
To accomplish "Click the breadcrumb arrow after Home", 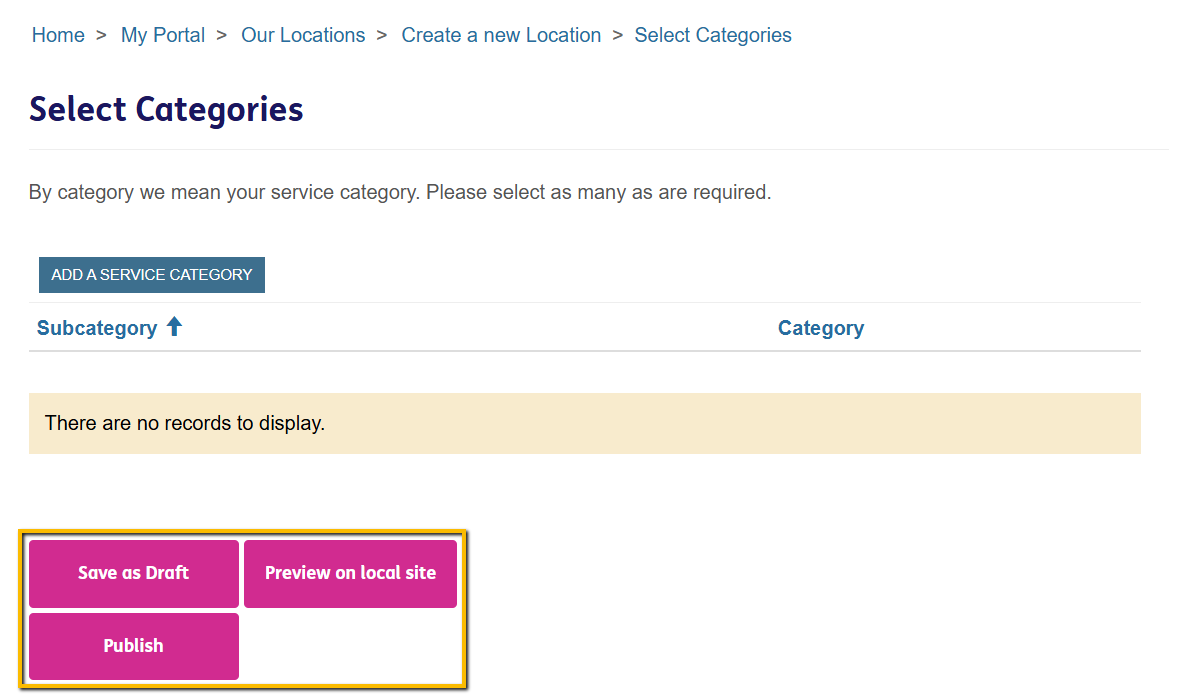I will 101,35.
